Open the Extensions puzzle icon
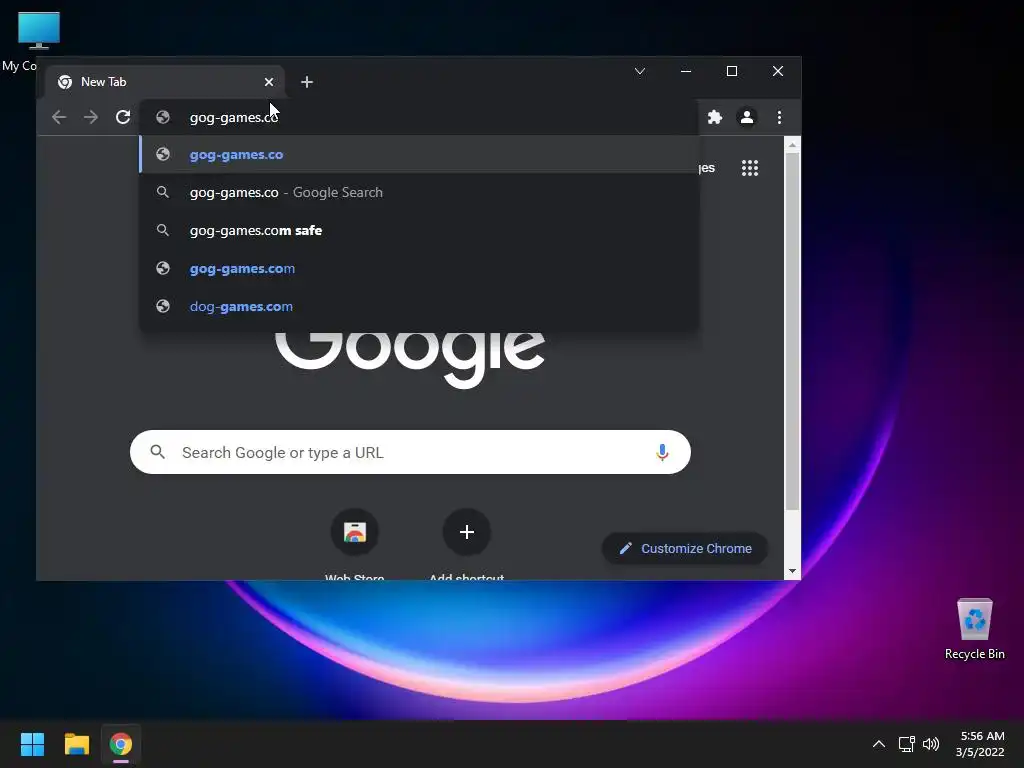Screen dimensions: 1024x768 pyautogui.click(x=714, y=117)
